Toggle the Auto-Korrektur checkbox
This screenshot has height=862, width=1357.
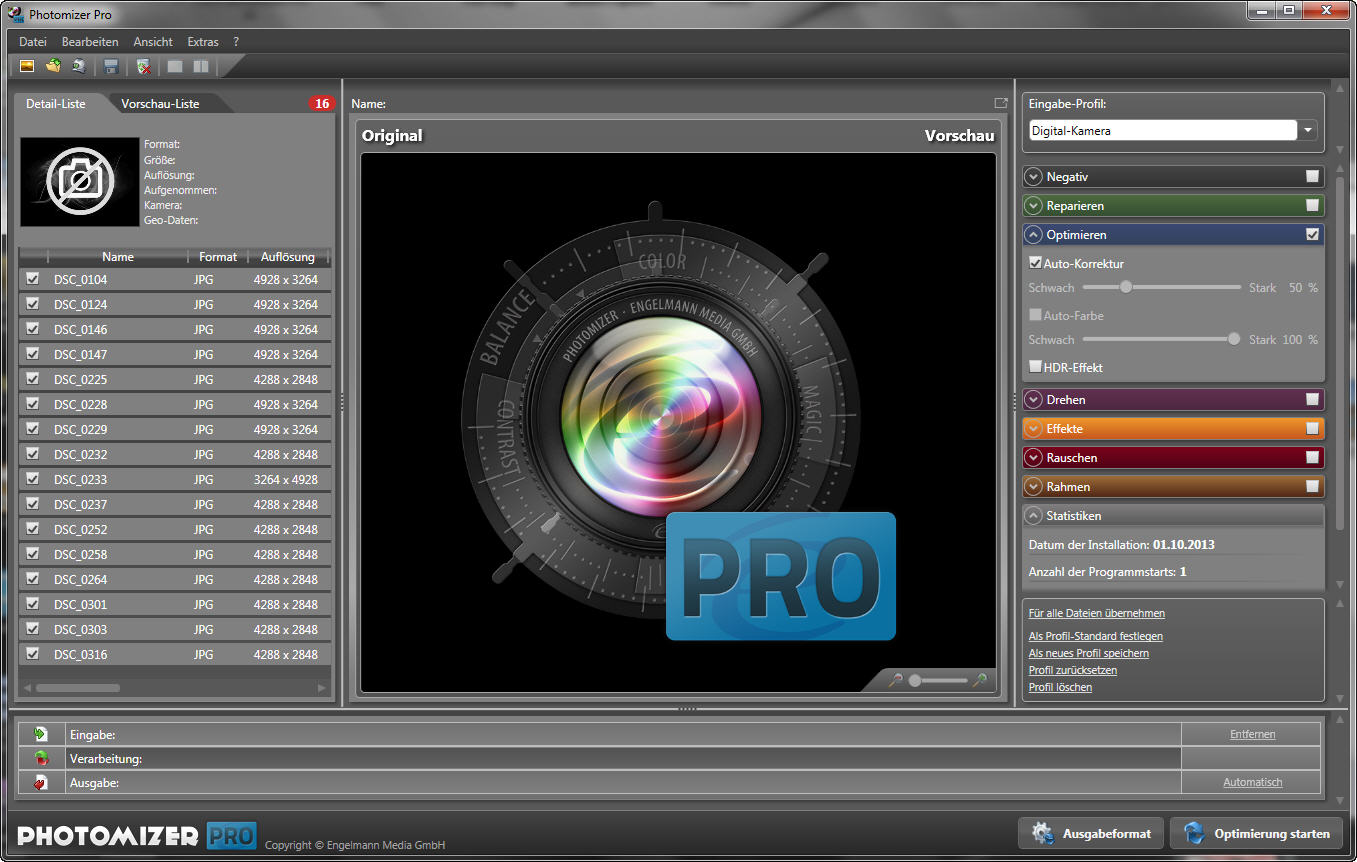[x=1036, y=263]
